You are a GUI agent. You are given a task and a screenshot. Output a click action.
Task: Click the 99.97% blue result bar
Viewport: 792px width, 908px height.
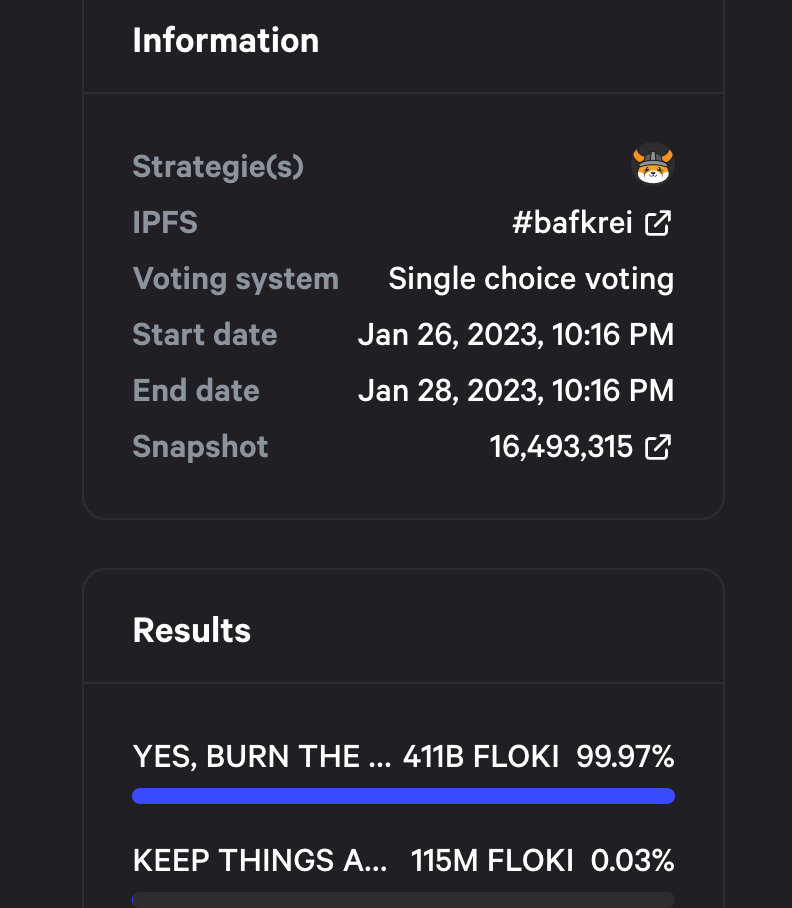pos(403,796)
